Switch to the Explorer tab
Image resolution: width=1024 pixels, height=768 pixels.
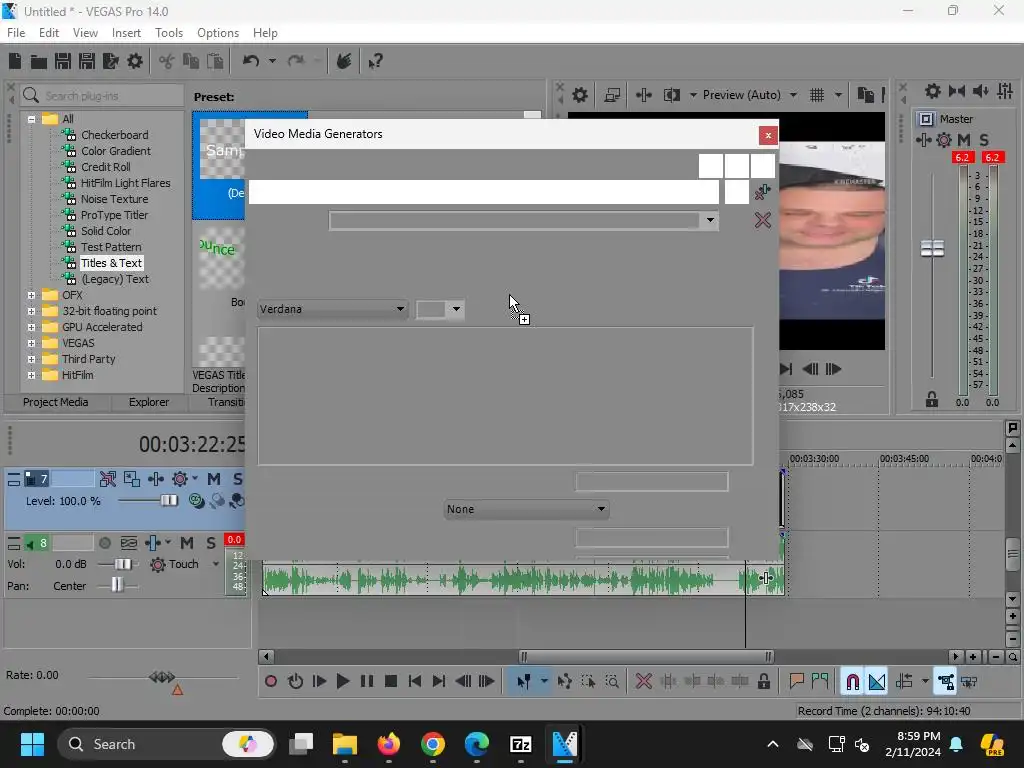(148, 402)
